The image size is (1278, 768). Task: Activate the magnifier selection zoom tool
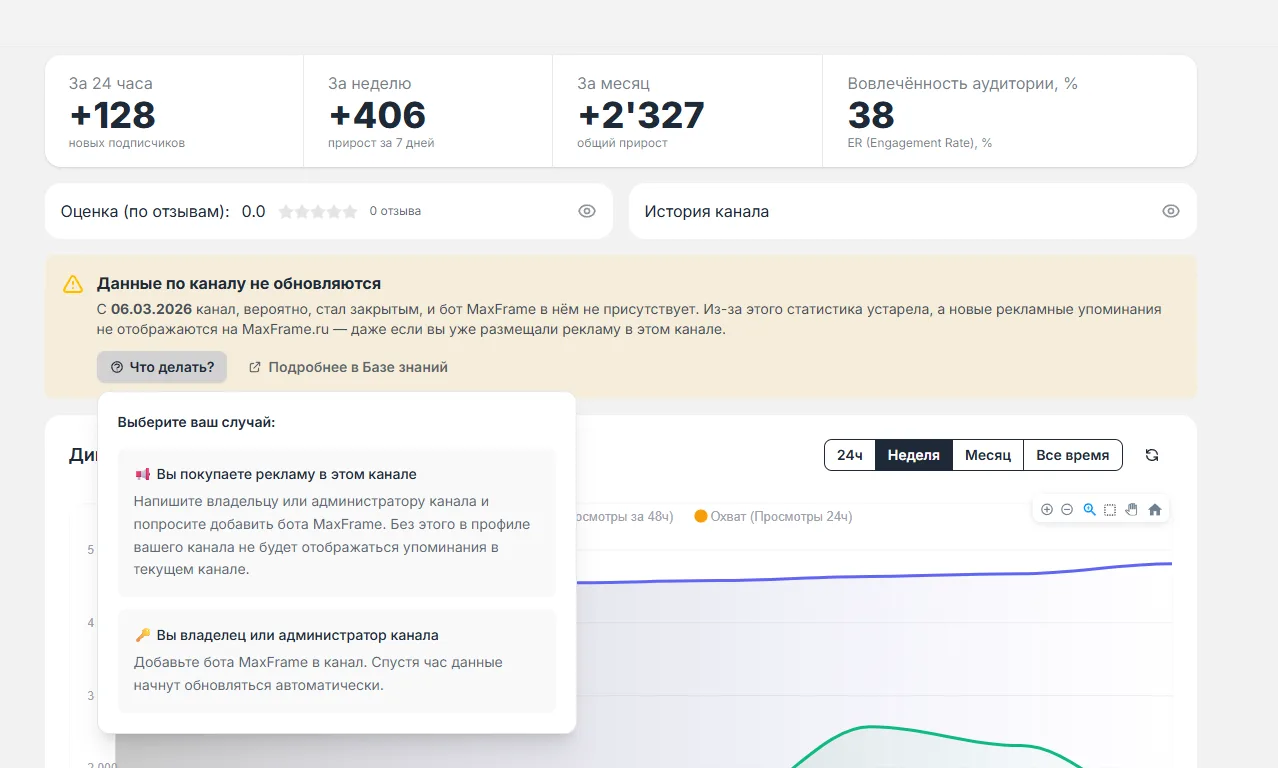tap(1090, 509)
